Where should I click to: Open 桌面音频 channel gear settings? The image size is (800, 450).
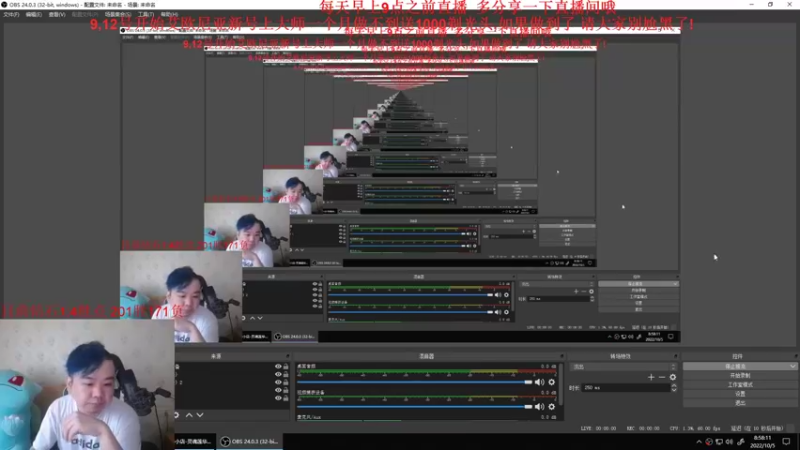(552, 382)
